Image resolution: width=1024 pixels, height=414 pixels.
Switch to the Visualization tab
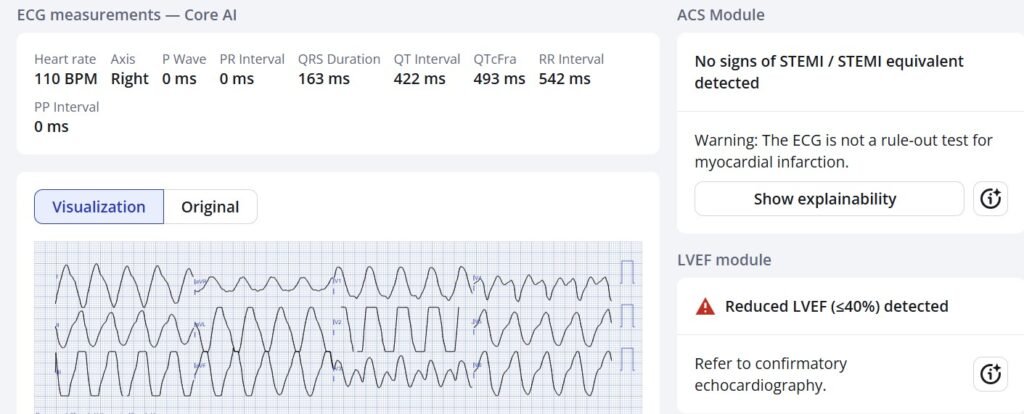[99, 207]
